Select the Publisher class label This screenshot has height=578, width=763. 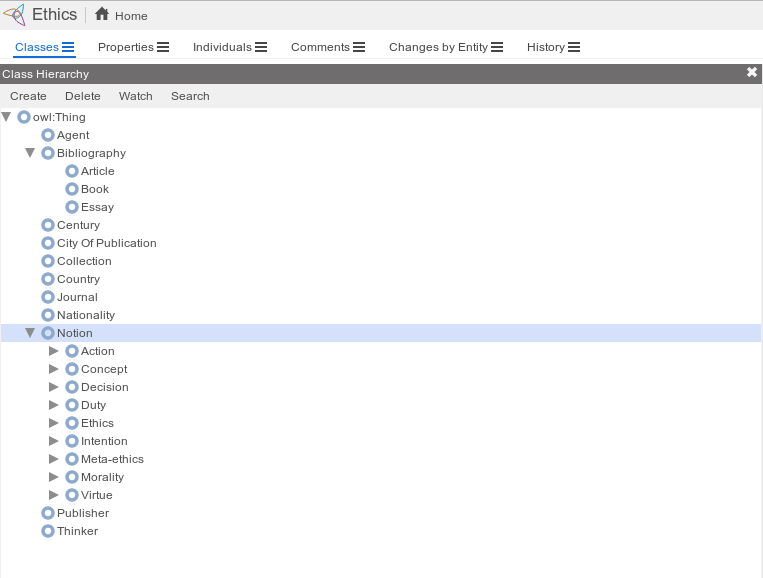pos(83,513)
